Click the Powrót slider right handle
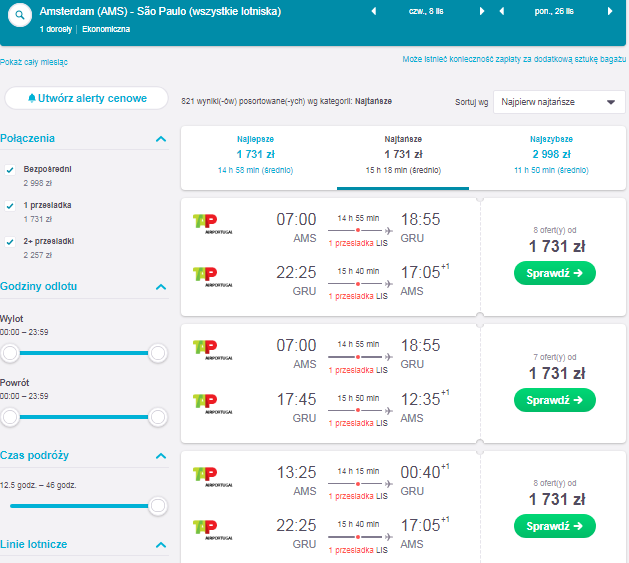Image resolution: width=629 pixels, height=563 pixels. [x=158, y=417]
